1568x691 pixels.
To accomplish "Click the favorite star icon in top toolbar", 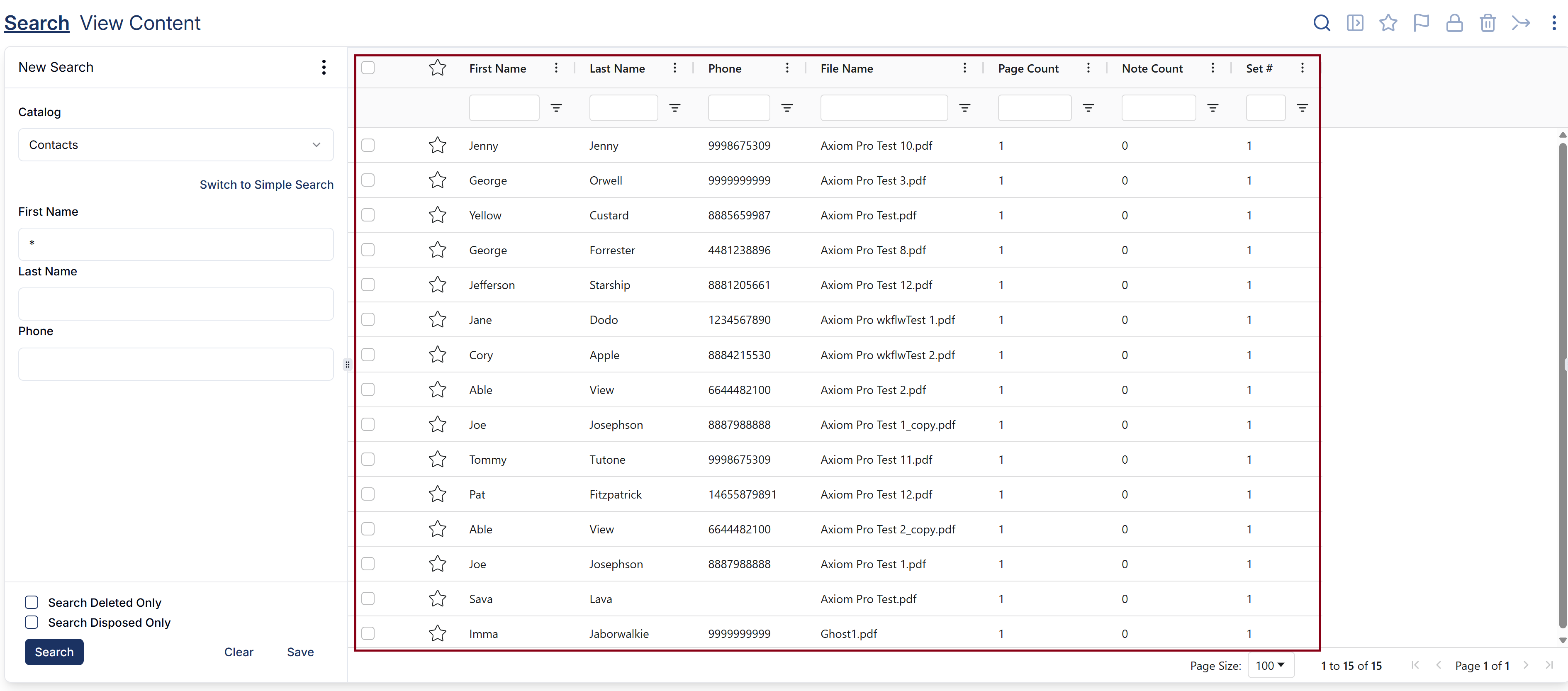I will 1388,23.
